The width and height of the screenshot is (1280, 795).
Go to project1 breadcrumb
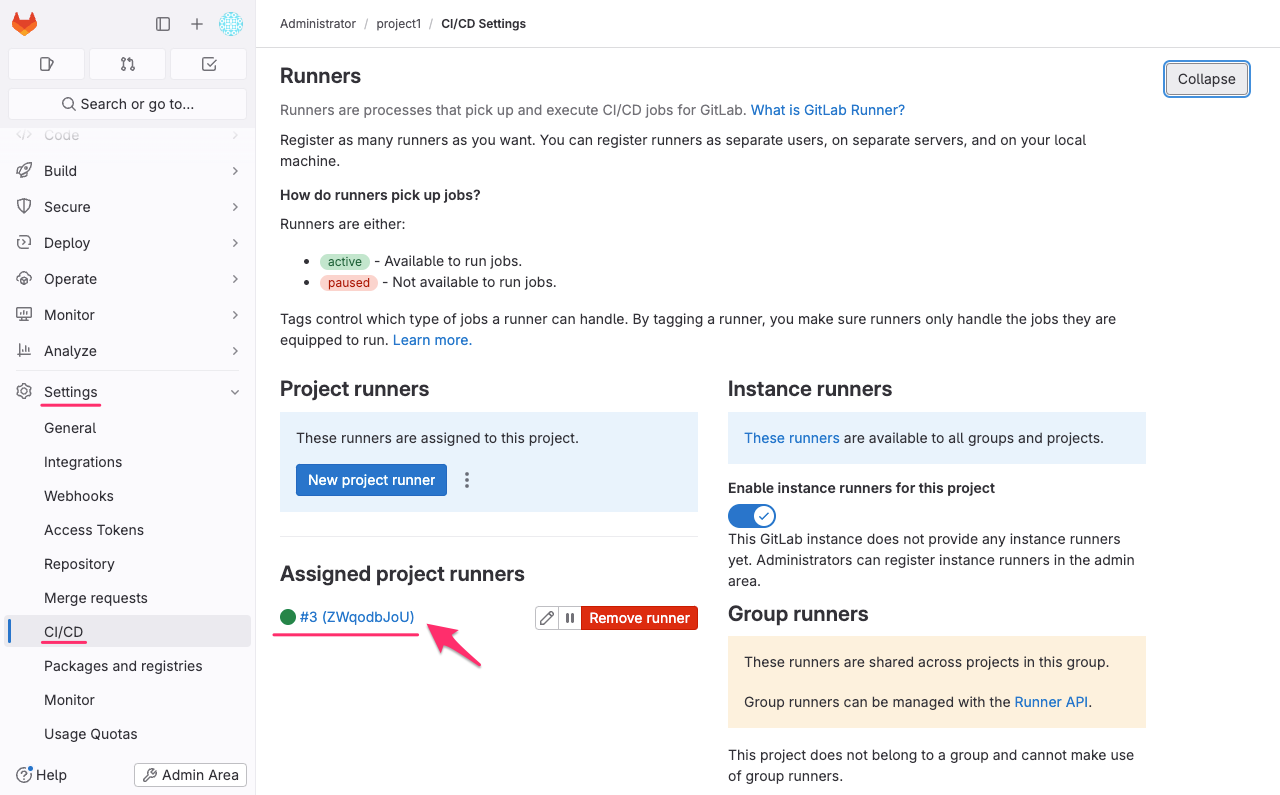coord(399,24)
